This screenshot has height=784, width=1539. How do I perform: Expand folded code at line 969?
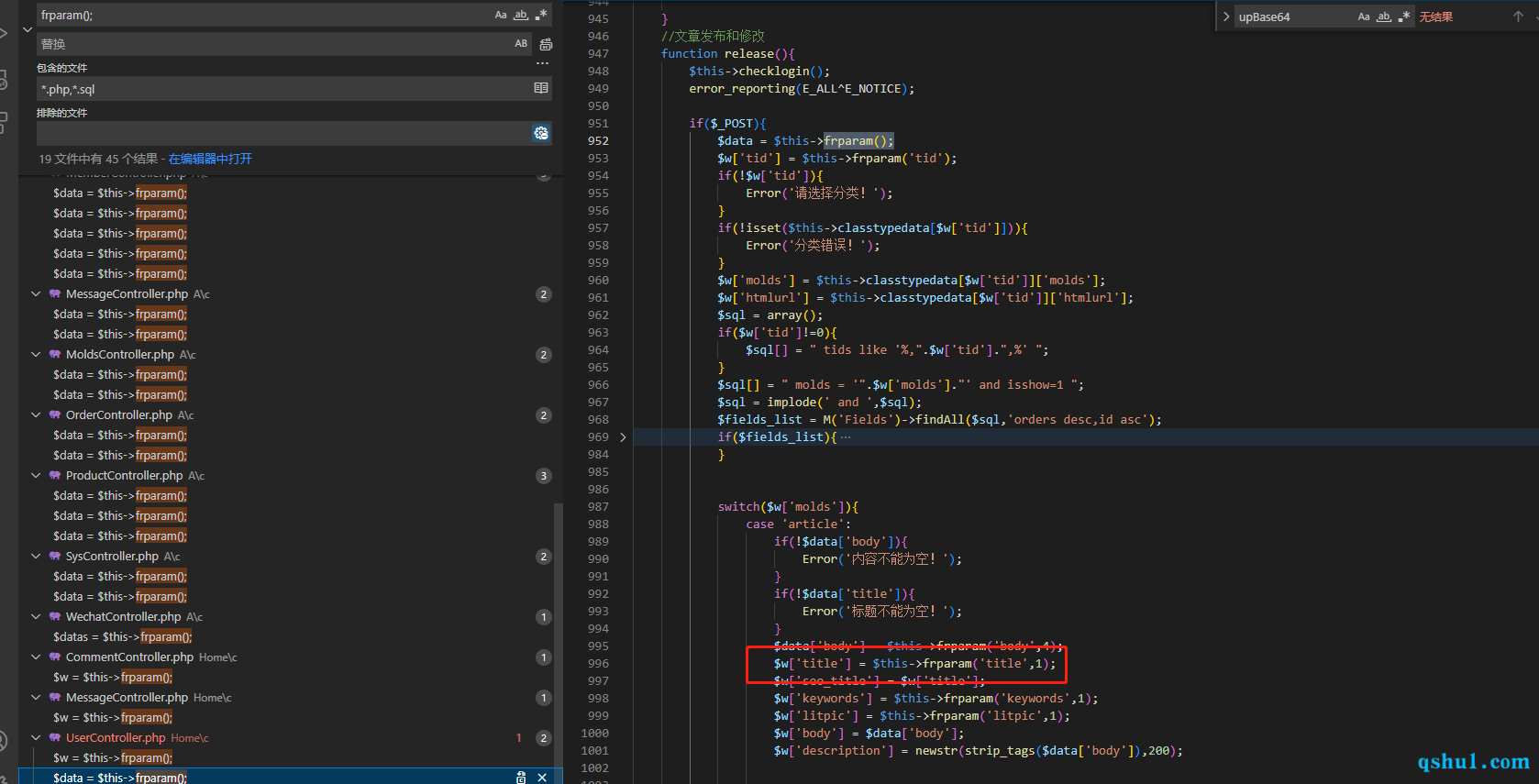tap(623, 437)
